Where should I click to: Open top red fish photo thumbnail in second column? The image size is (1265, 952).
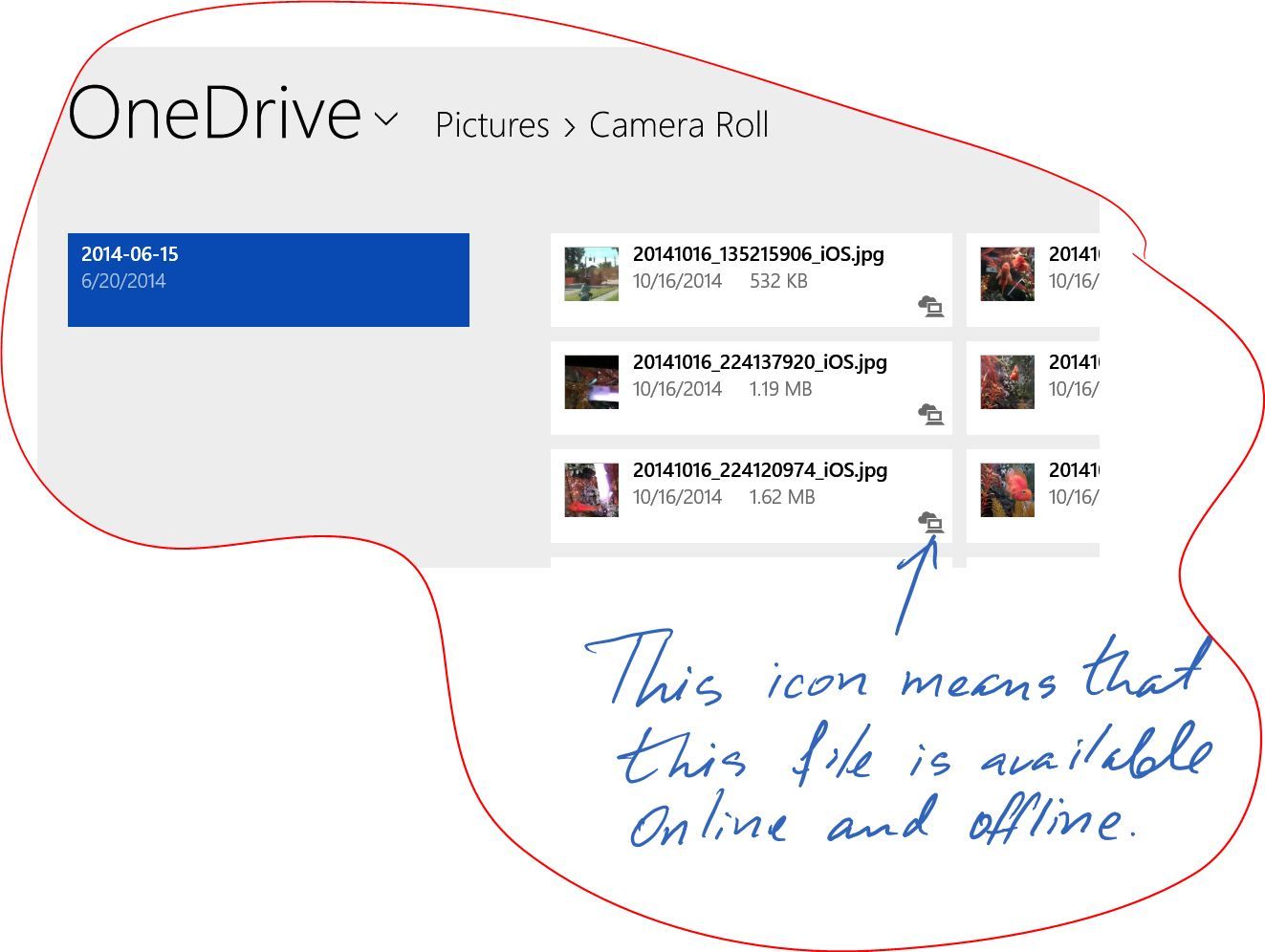(x=1007, y=273)
